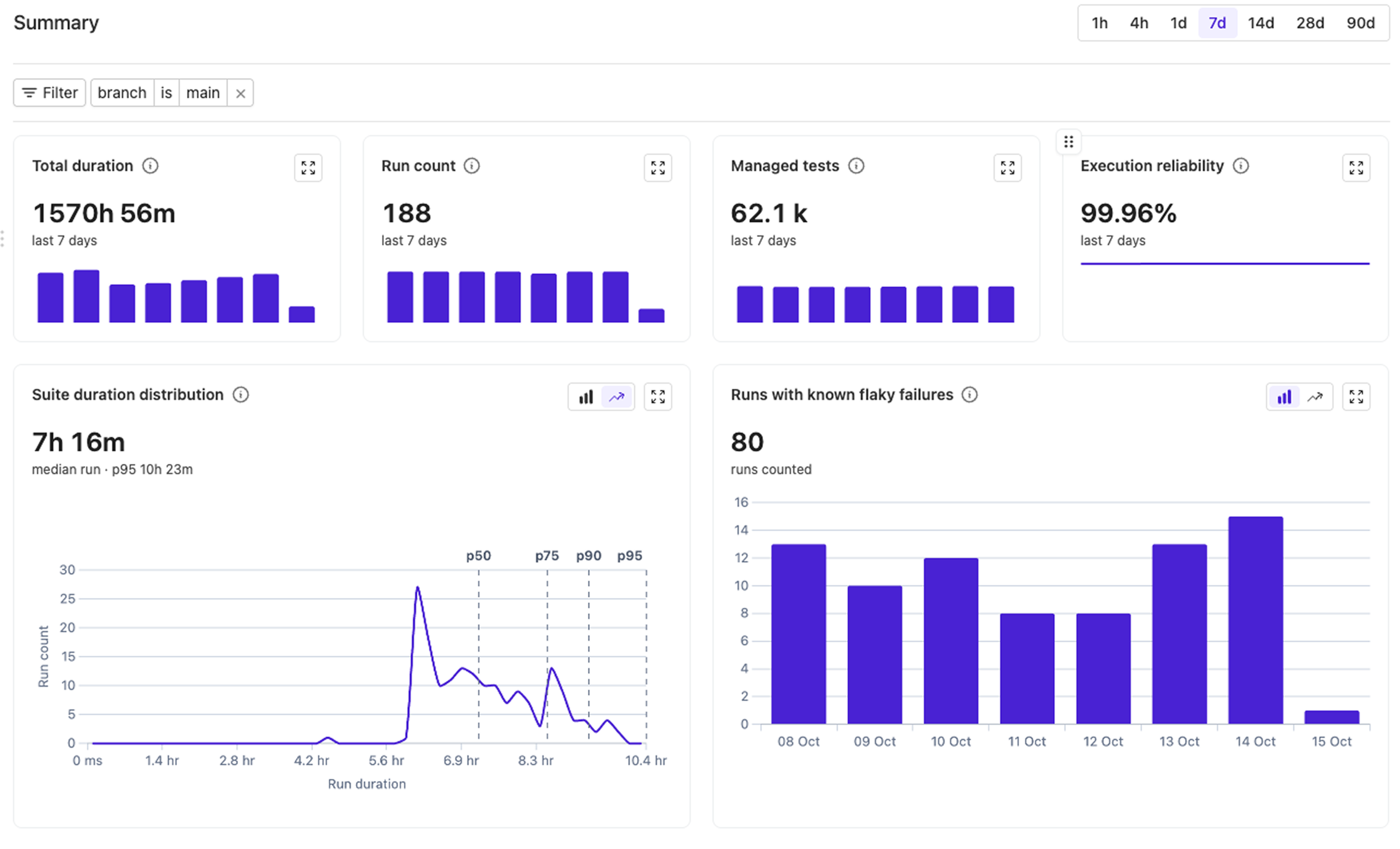The image size is (1400, 849).
Task: Show info for Managed tests
Action: pyautogui.click(x=856, y=166)
